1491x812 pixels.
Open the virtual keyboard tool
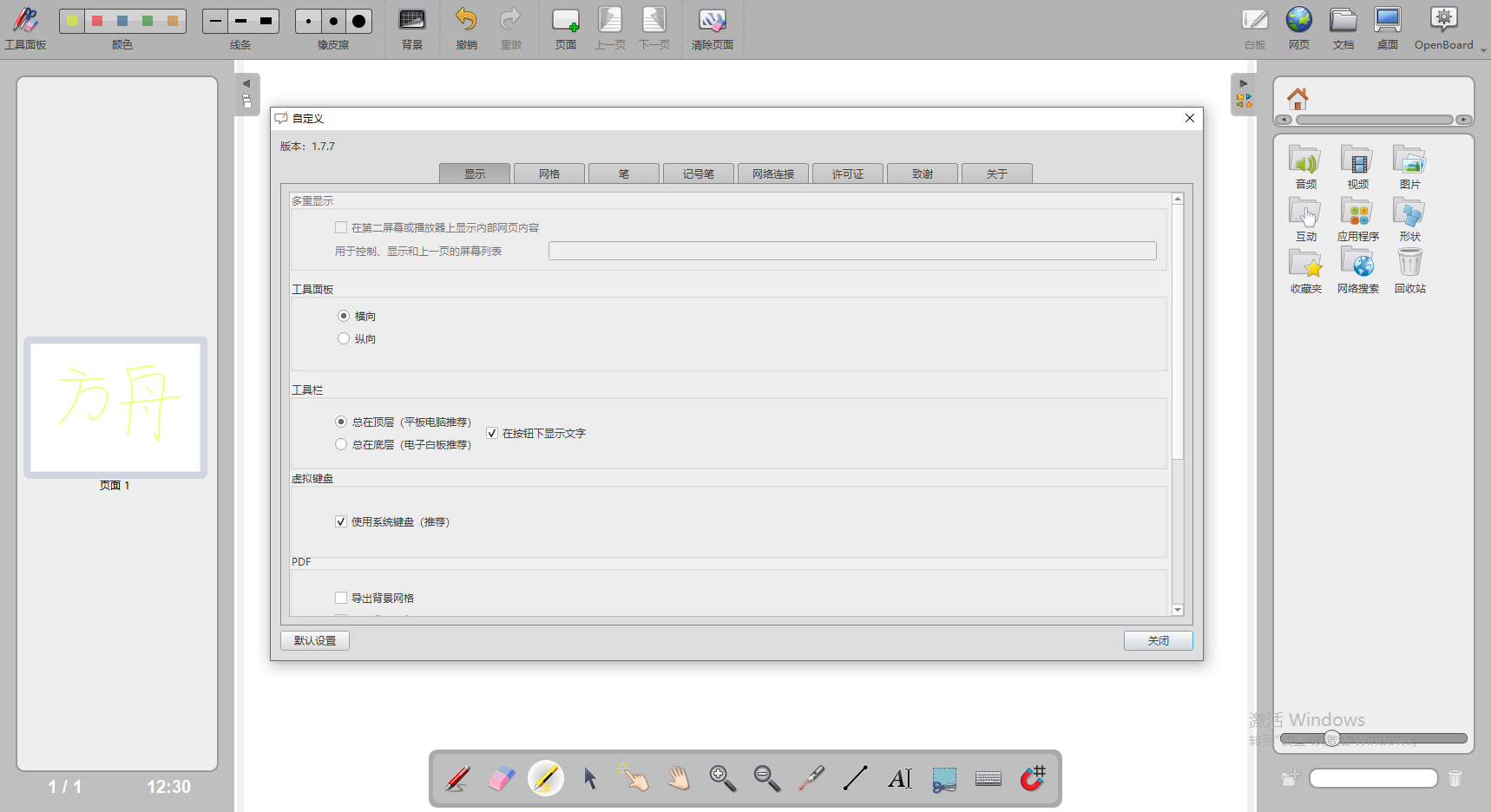pos(989,778)
